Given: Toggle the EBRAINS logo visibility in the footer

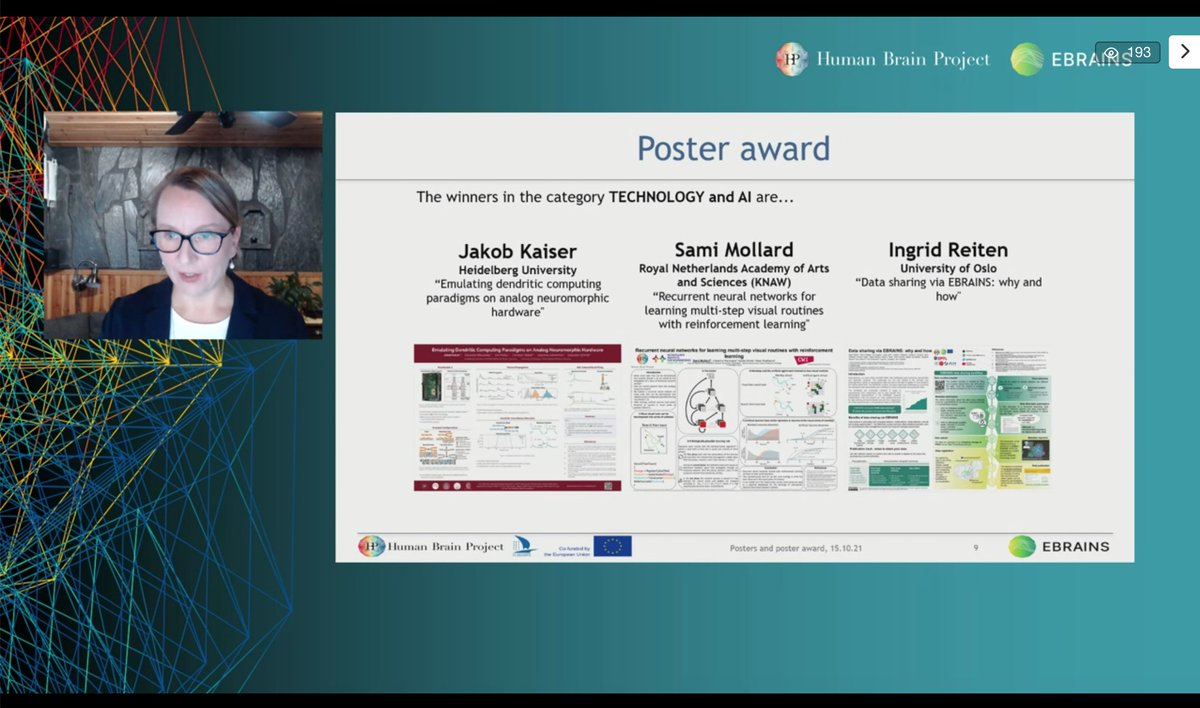Looking at the screenshot, I should click(1060, 547).
